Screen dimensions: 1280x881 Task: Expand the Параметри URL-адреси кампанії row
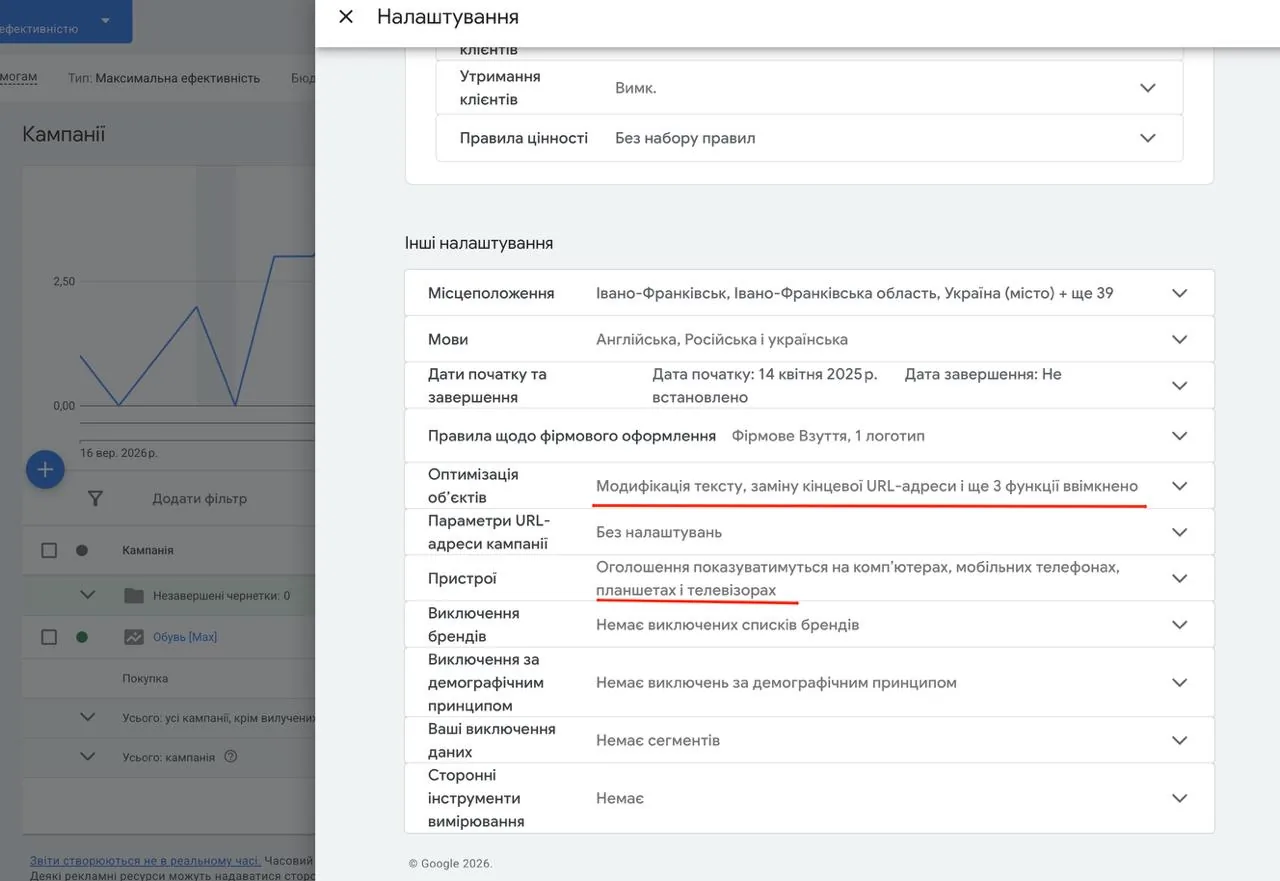tap(1180, 532)
